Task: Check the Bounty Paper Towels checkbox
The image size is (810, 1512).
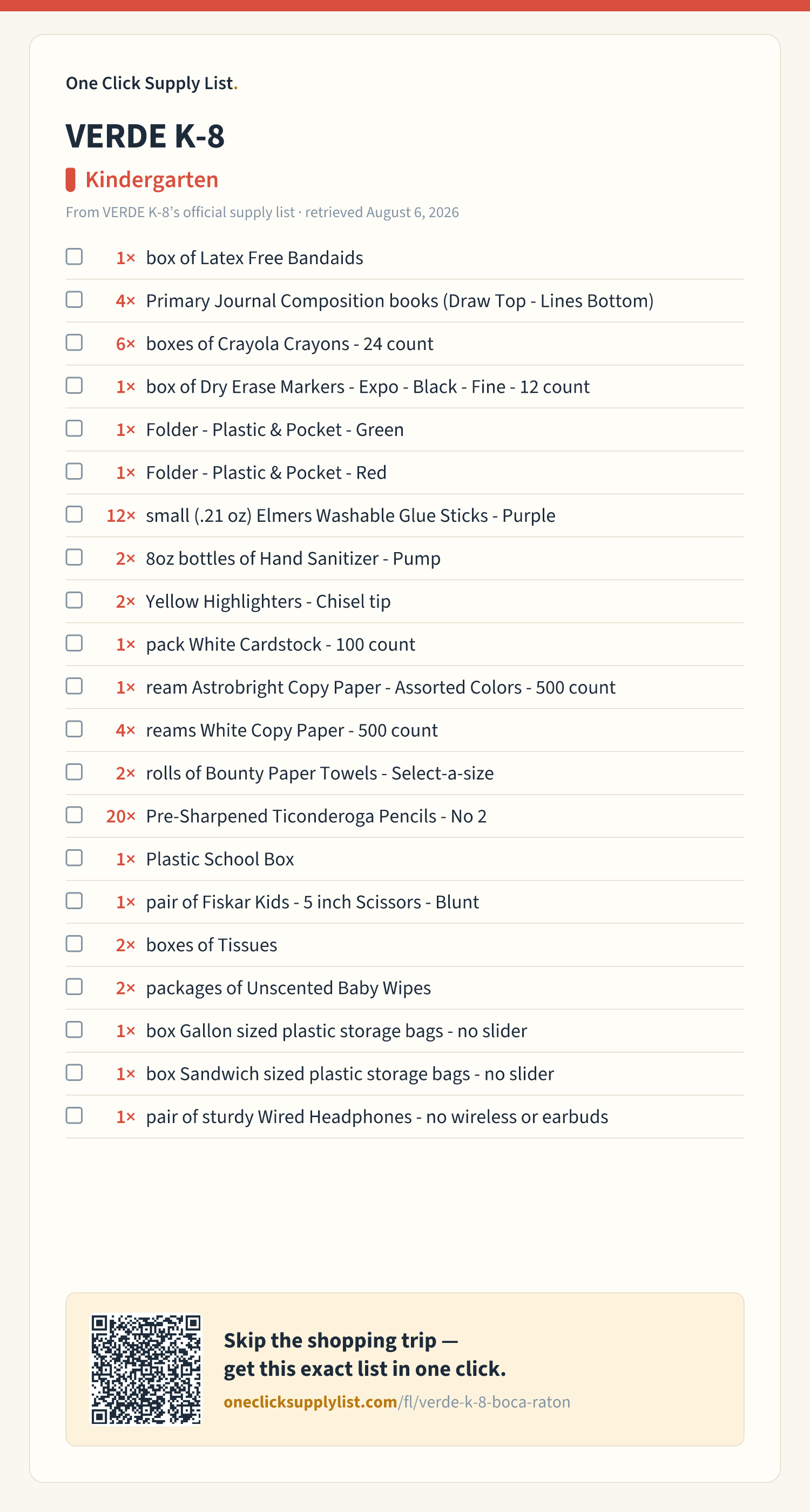Action: click(x=74, y=772)
